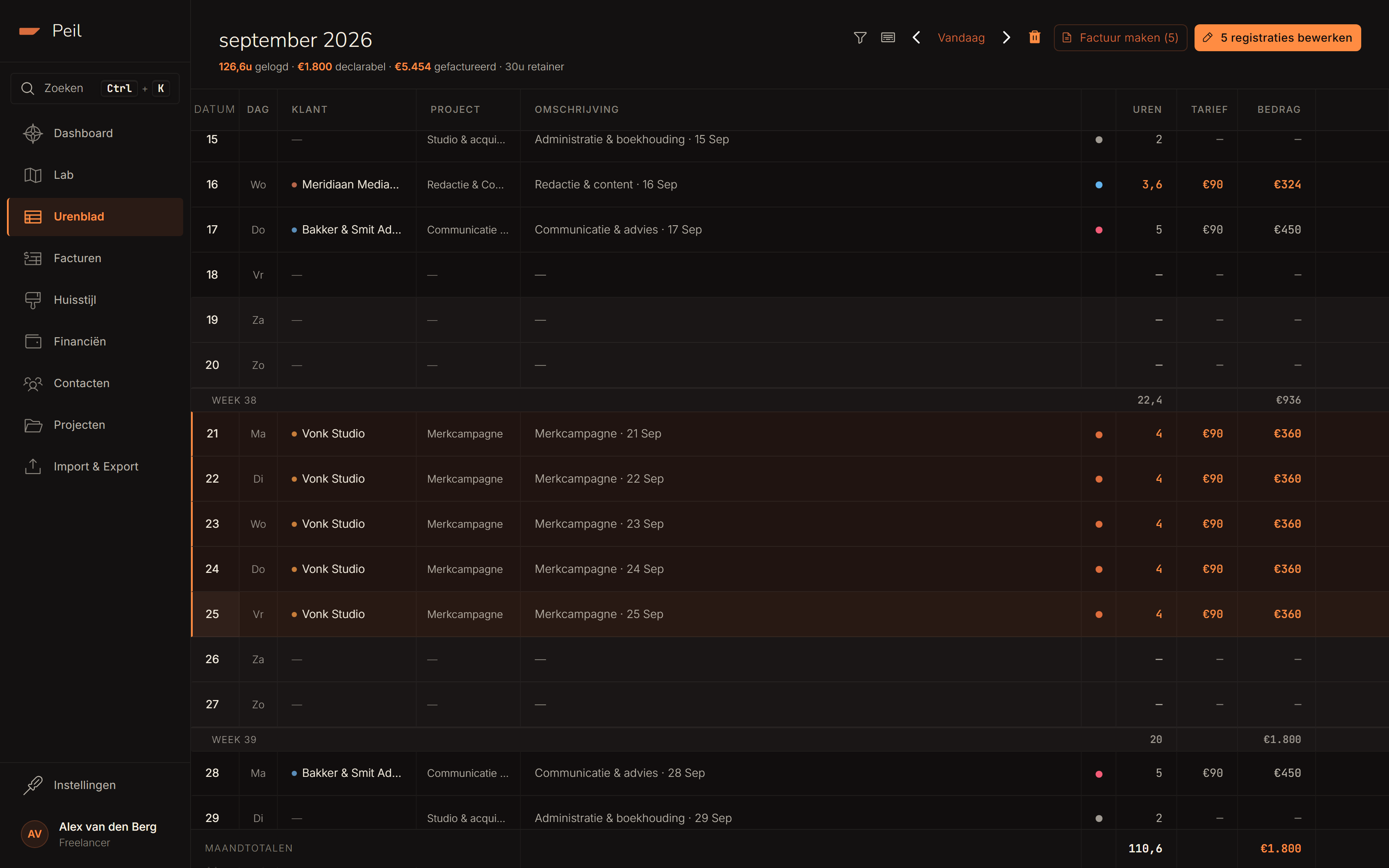The image size is (1389, 868).
Task: Open Dashboard in sidebar
Action: [x=95, y=133]
